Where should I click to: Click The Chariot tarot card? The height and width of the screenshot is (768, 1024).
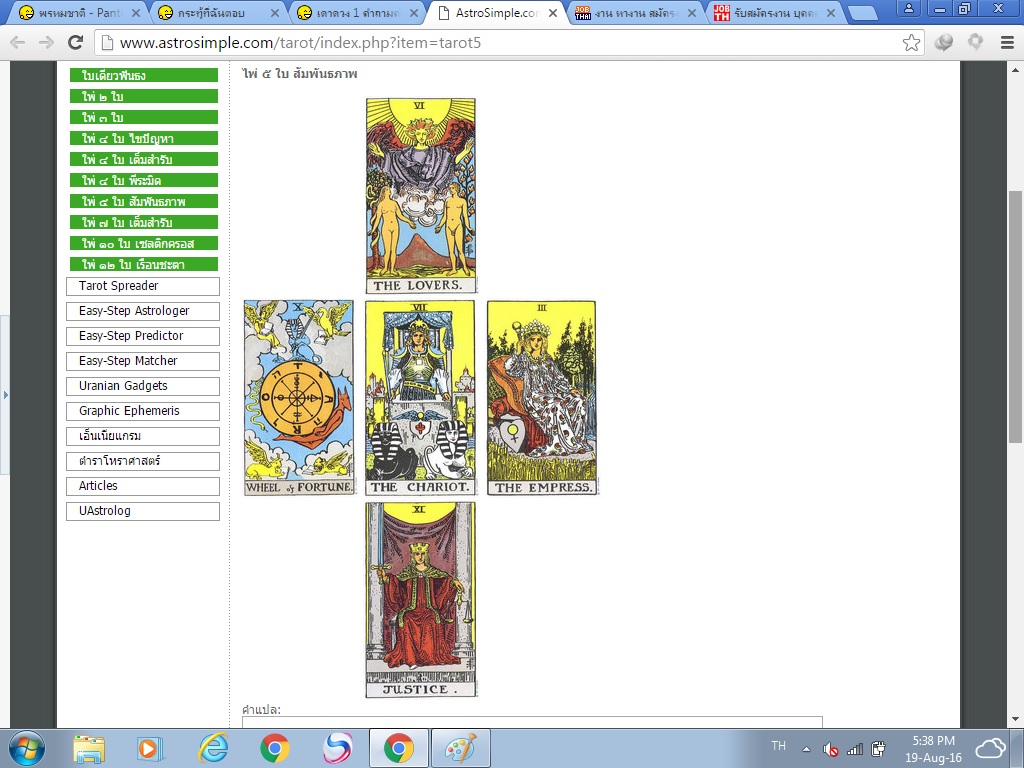[421, 397]
